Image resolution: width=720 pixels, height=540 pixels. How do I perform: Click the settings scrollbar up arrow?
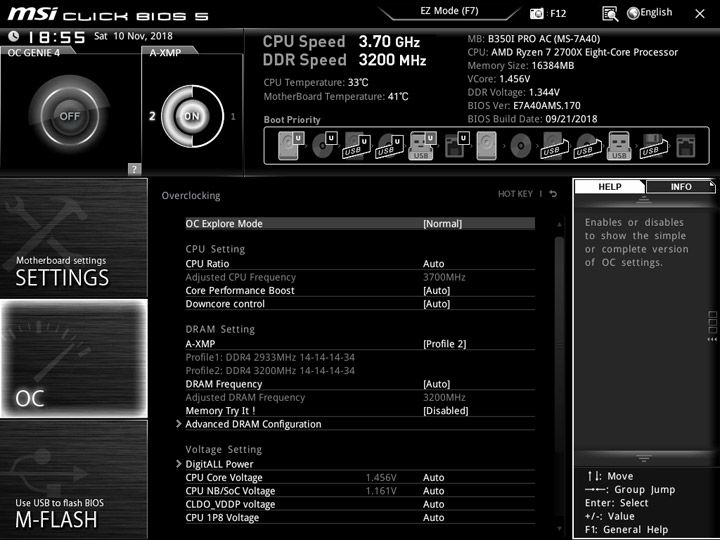[559, 225]
